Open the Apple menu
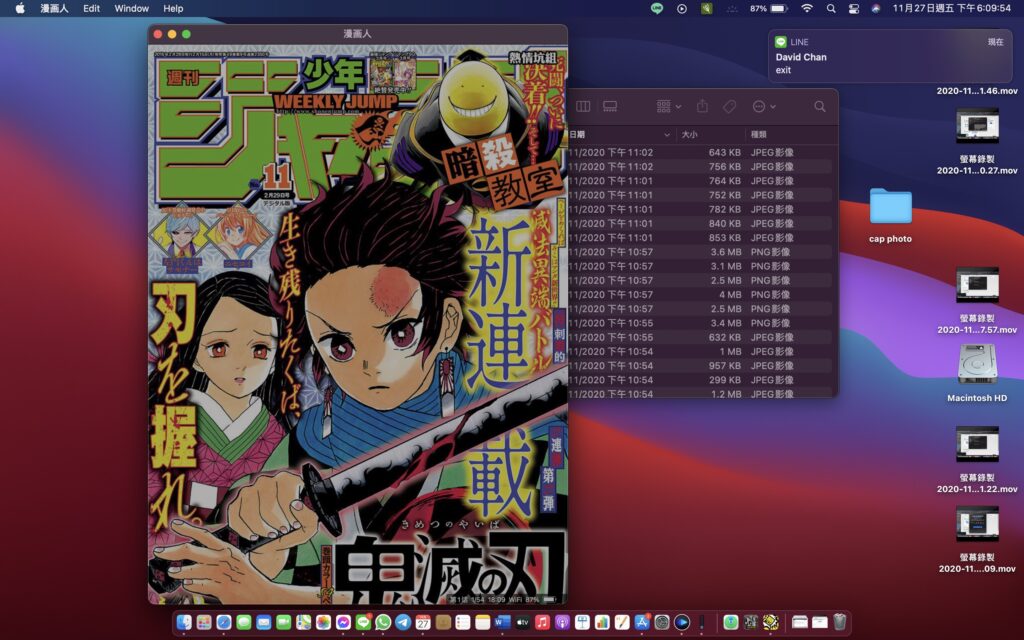Image resolution: width=1024 pixels, height=640 pixels. [20, 8]
